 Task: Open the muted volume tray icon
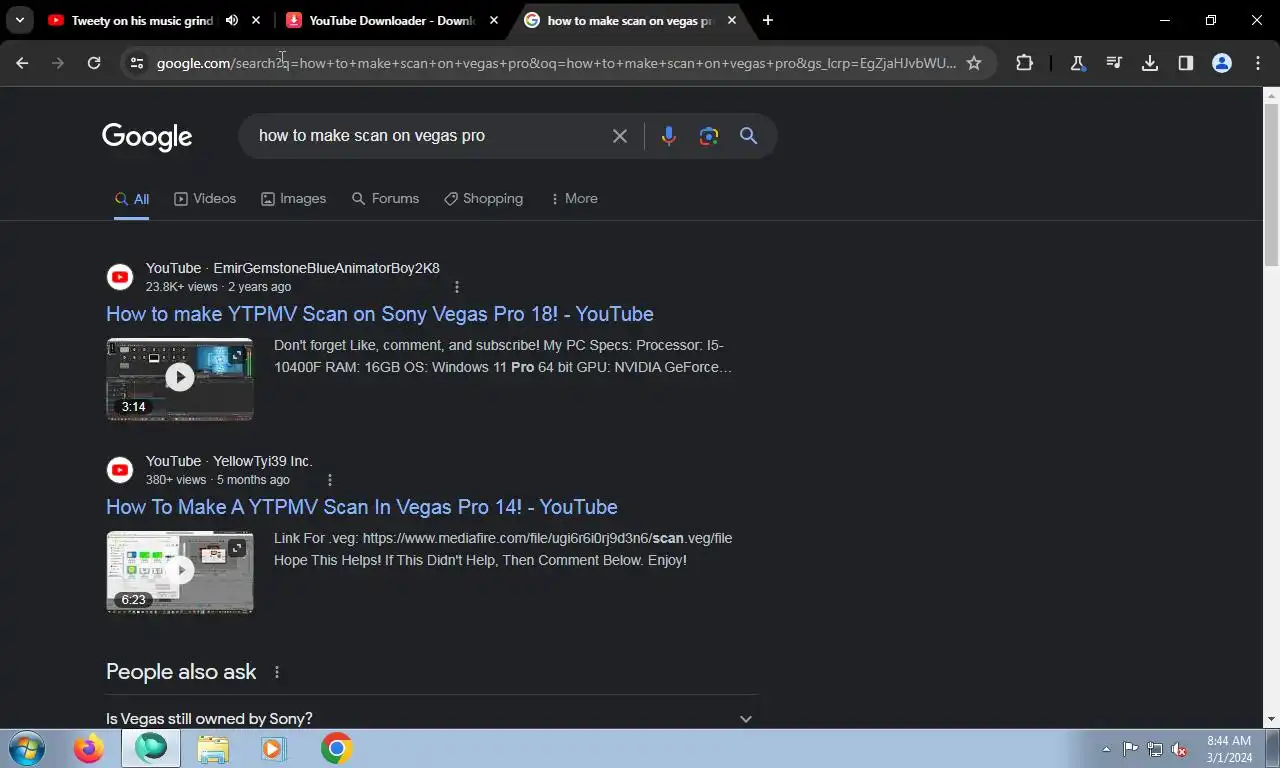[1180, 749]
